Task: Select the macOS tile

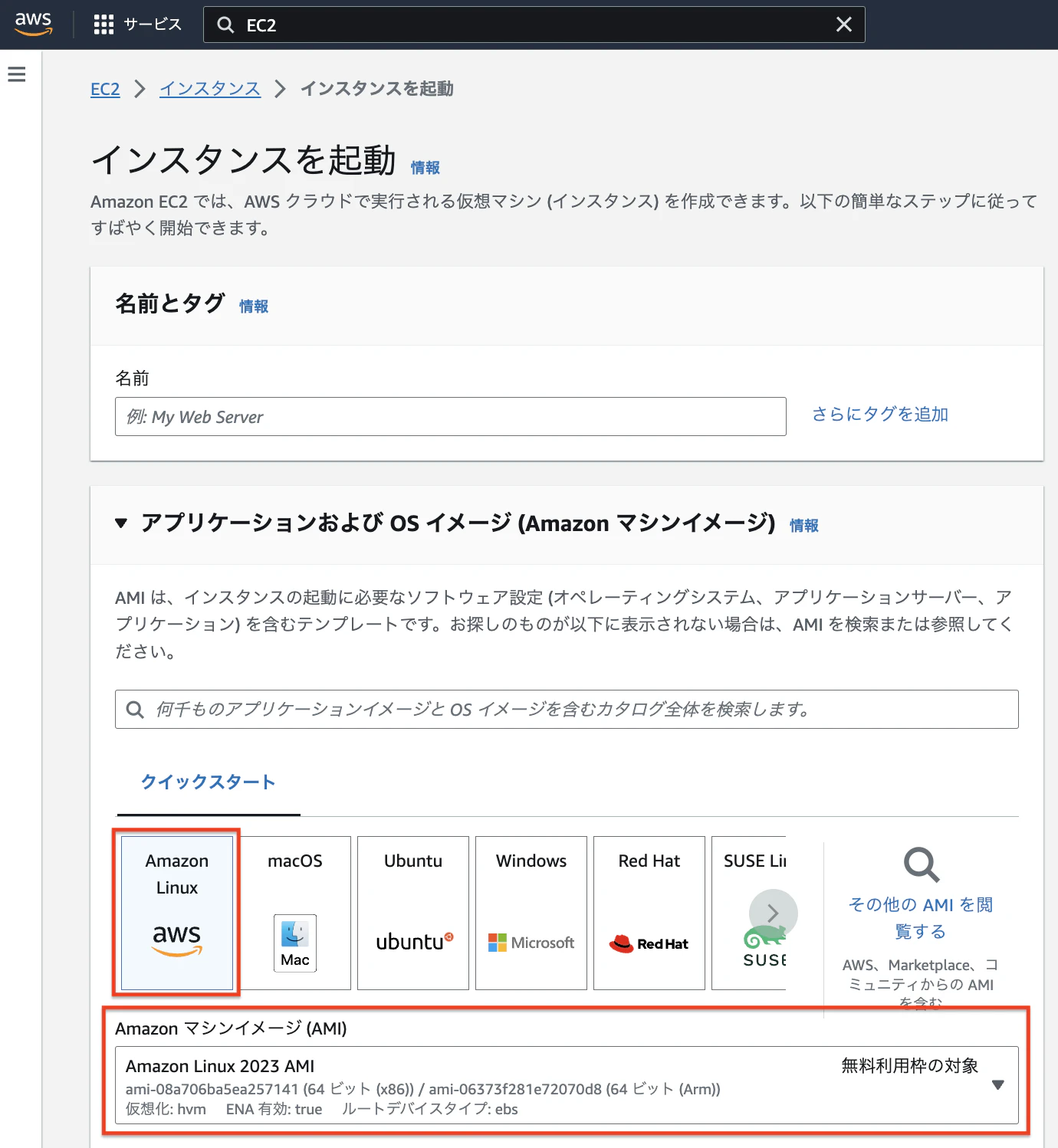Action: pos(295,913)
